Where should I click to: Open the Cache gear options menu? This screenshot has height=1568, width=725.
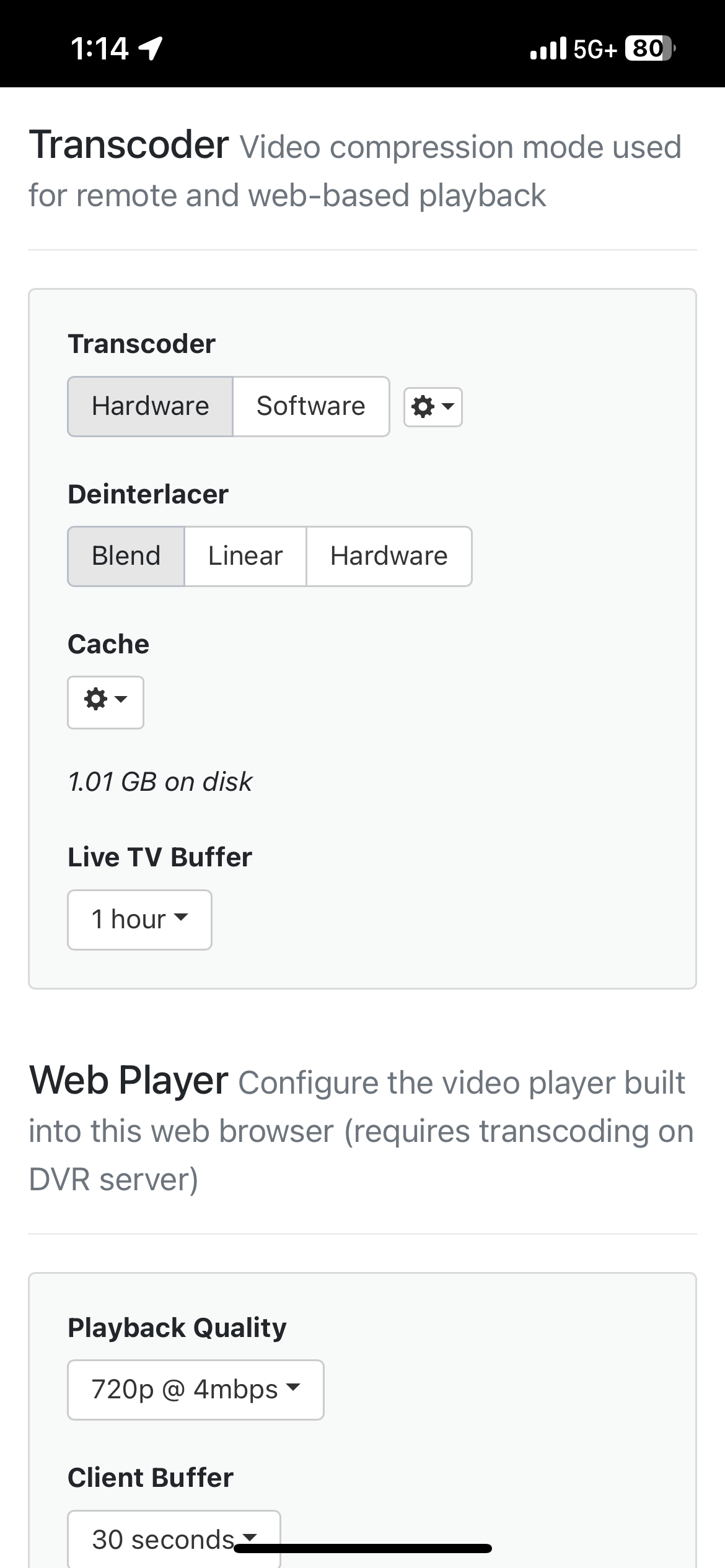pos(105,702)
